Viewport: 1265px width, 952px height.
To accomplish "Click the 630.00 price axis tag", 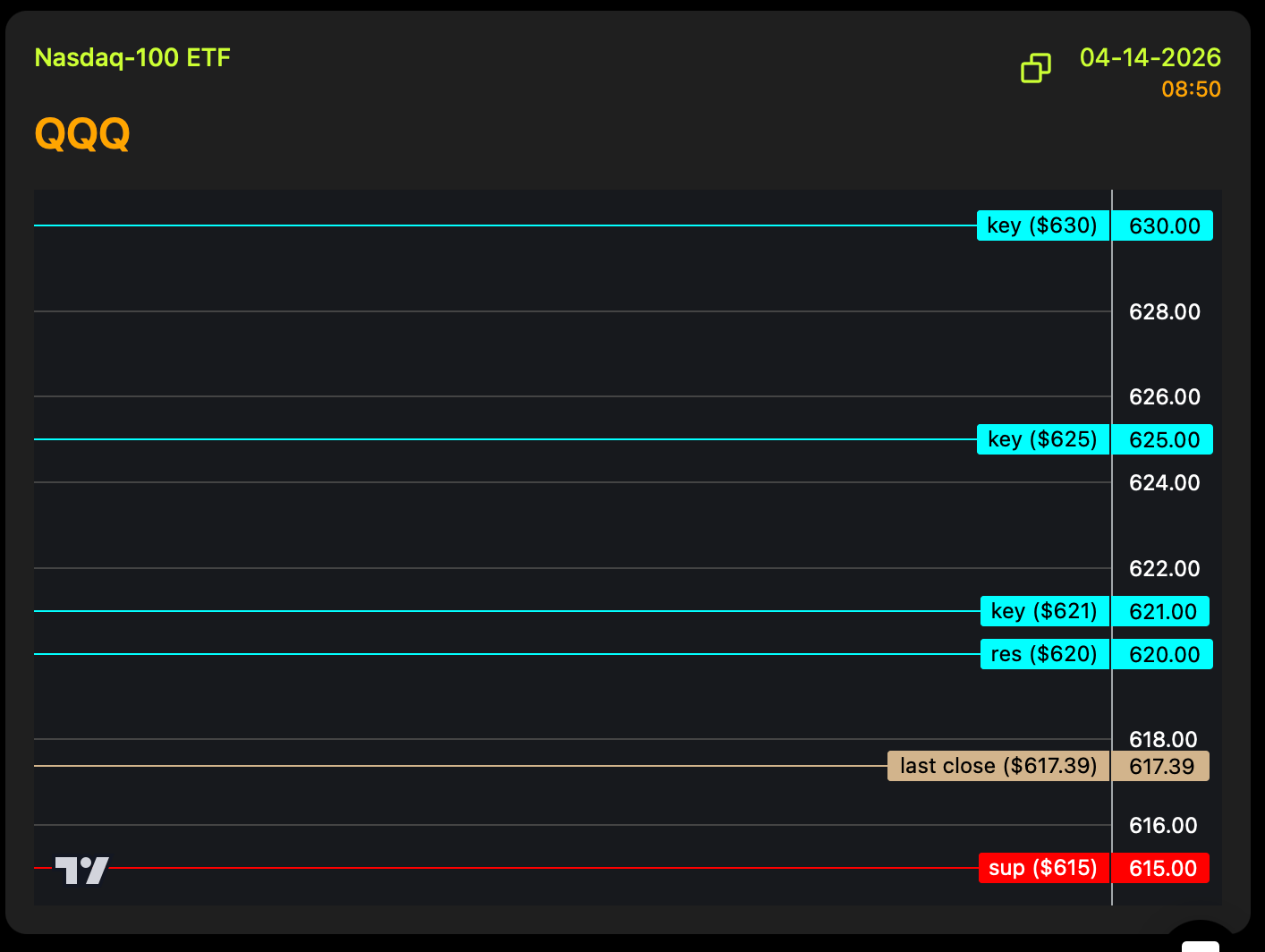I will (x=1163, y=225).
